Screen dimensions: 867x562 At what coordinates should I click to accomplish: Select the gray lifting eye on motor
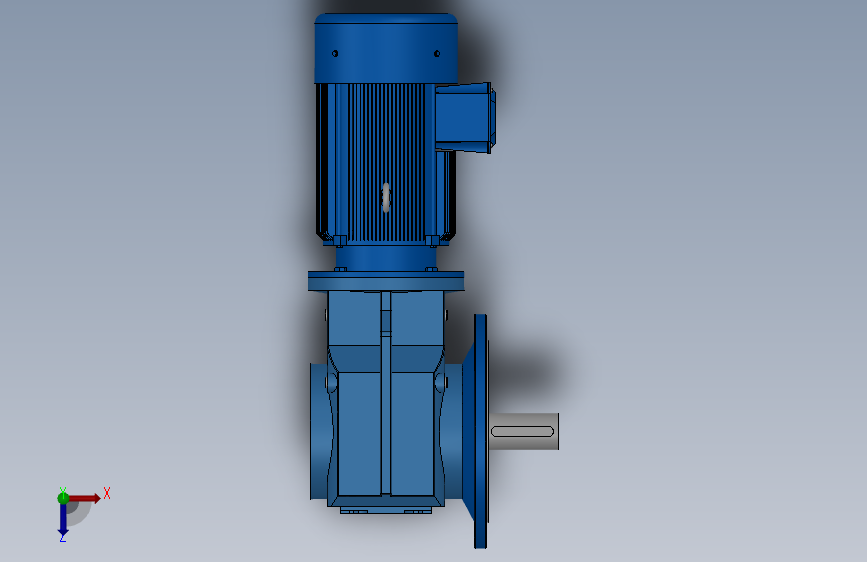pos(386,197)
